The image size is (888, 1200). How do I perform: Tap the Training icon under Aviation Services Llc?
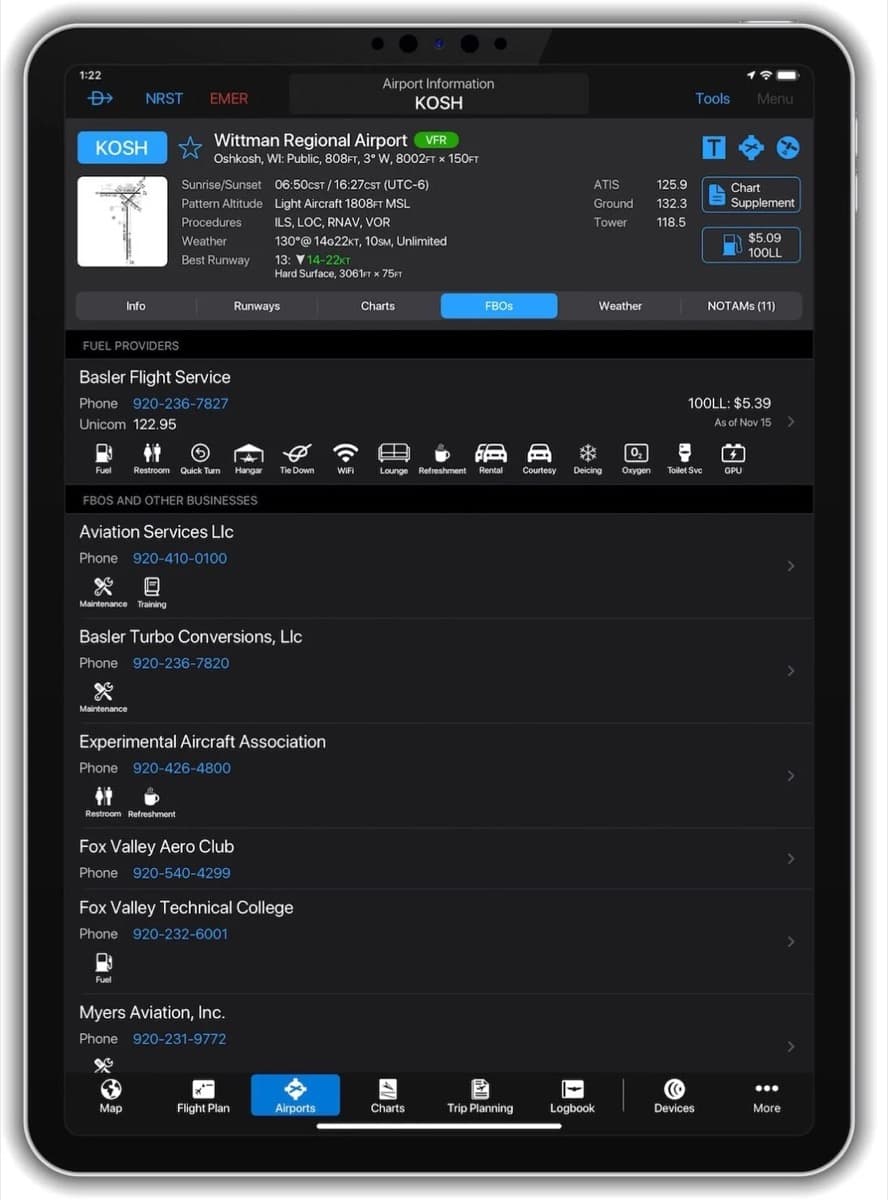point(152,592)
